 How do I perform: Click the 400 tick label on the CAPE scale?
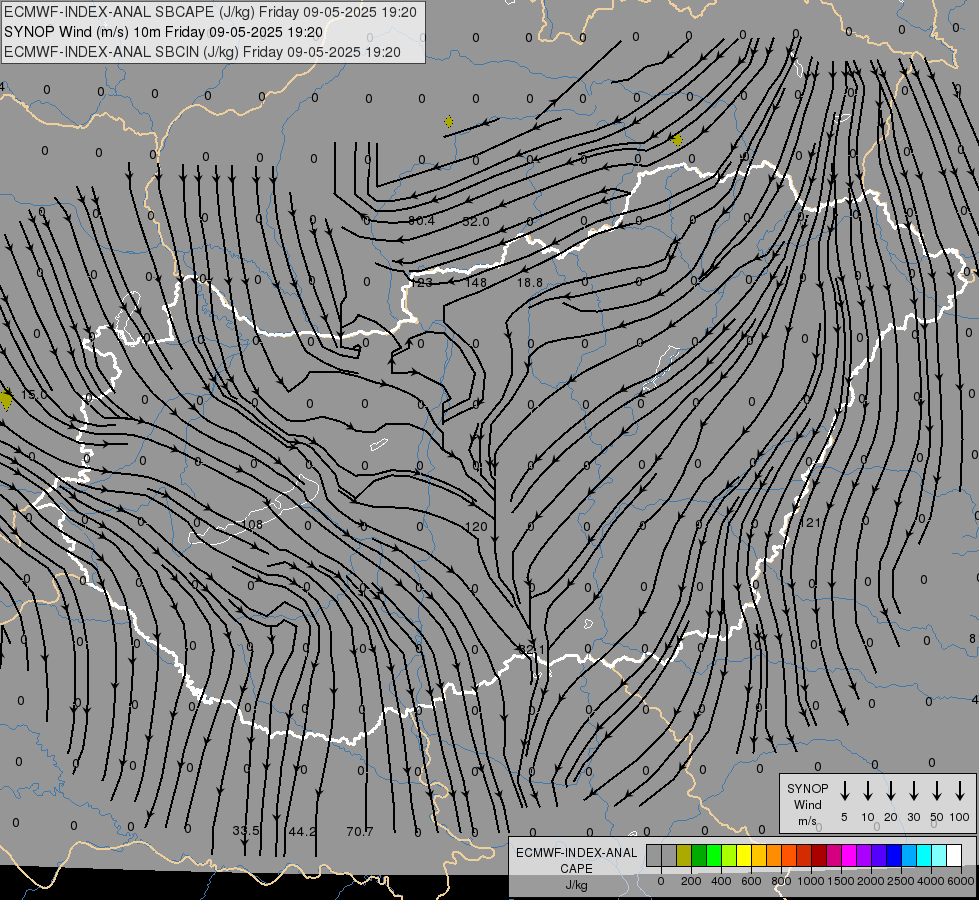[721, 881]
